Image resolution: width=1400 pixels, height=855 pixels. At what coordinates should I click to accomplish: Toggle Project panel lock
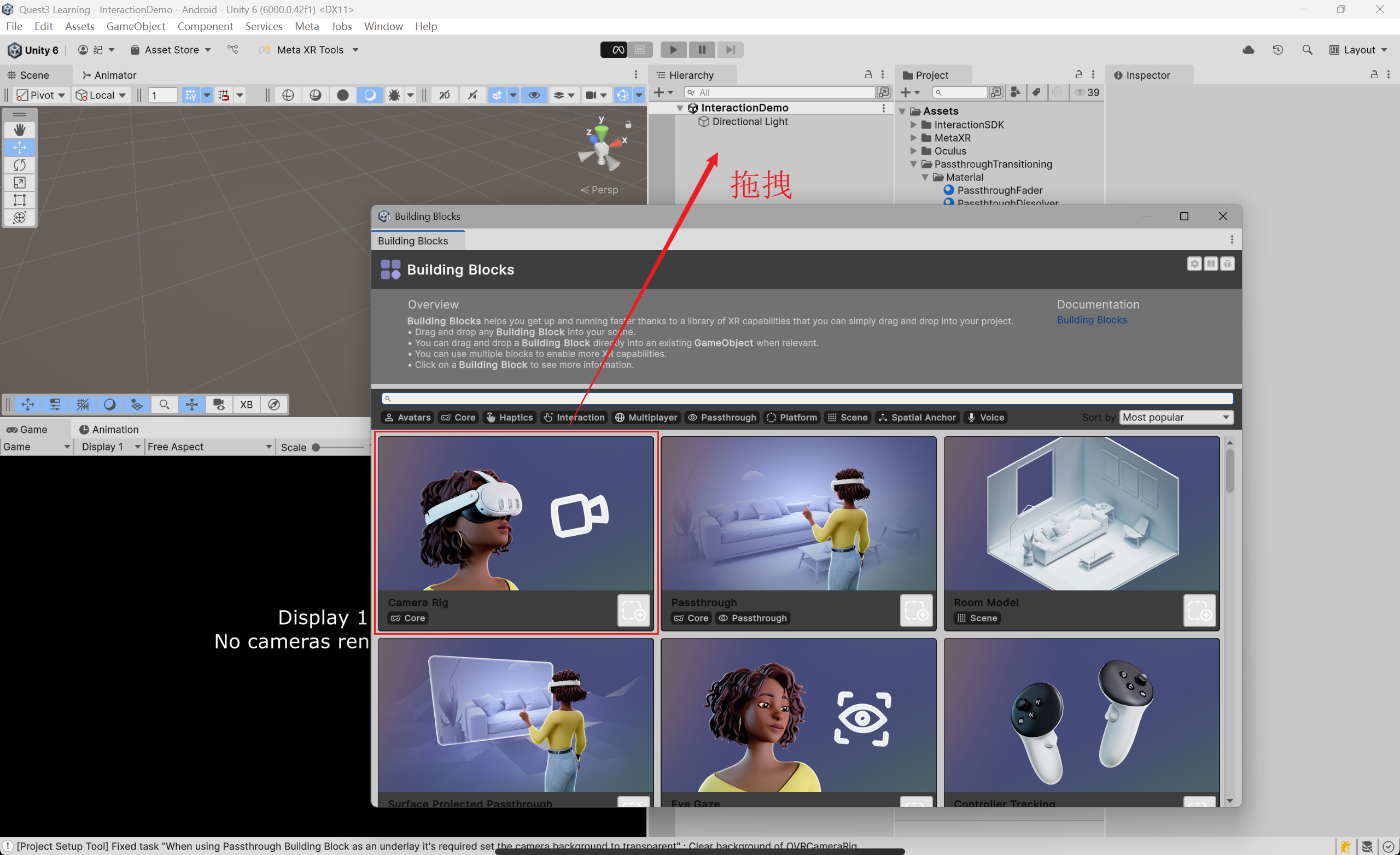1078,74
